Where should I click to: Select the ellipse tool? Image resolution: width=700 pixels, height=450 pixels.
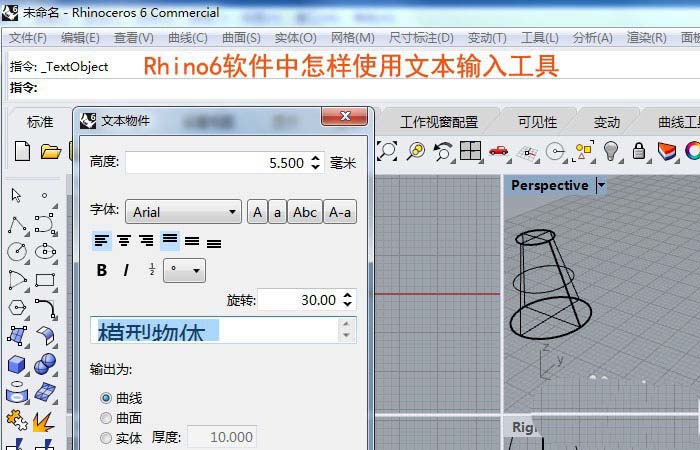(x=45, y=251)
